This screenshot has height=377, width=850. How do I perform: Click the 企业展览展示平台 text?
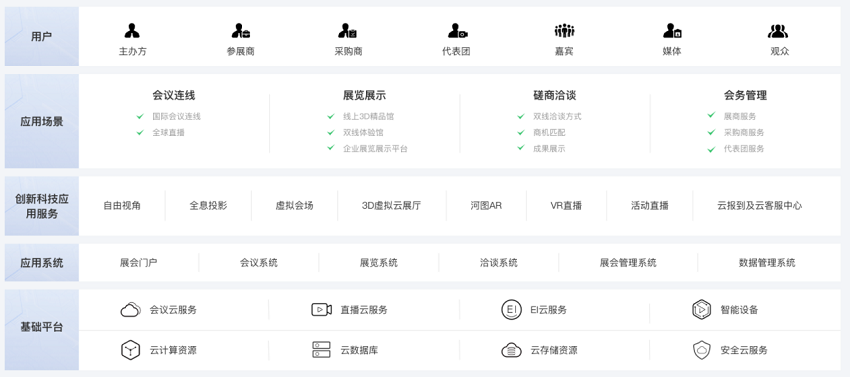pos(375,148)
